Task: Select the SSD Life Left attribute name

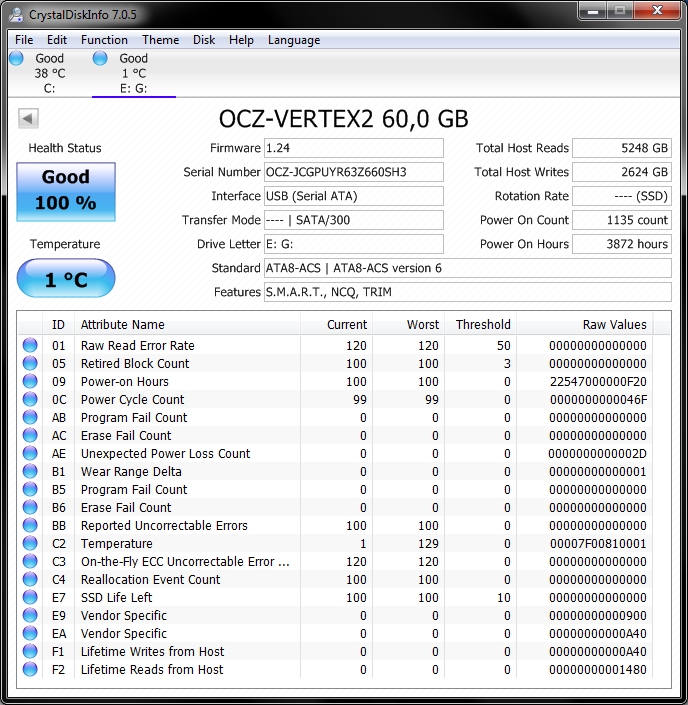Action: (116, 597)
